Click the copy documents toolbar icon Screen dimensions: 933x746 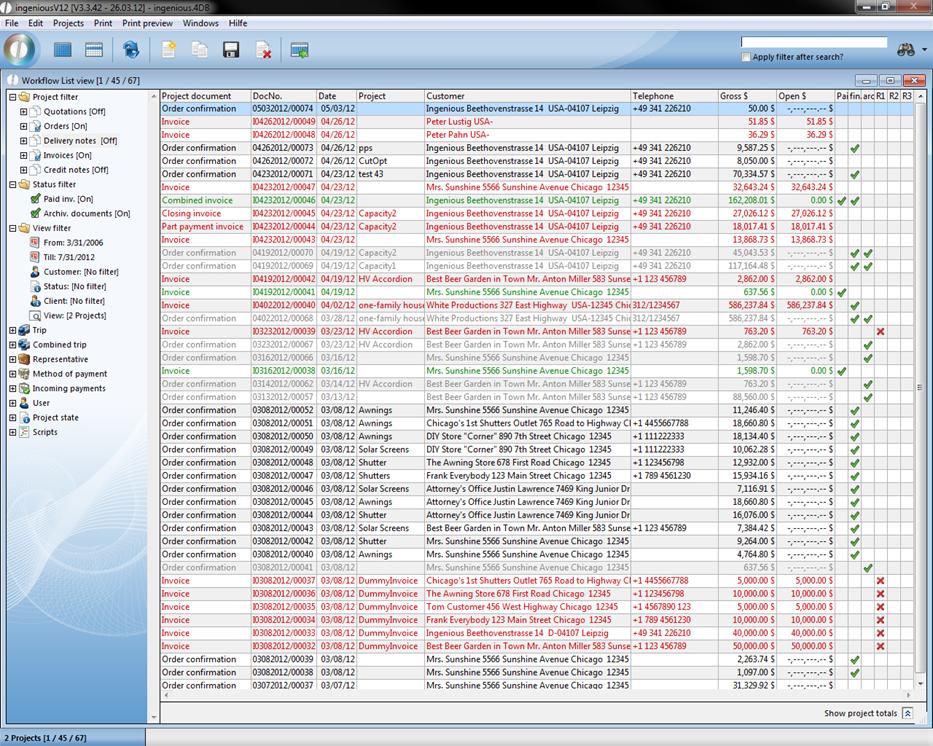[200, 50]
